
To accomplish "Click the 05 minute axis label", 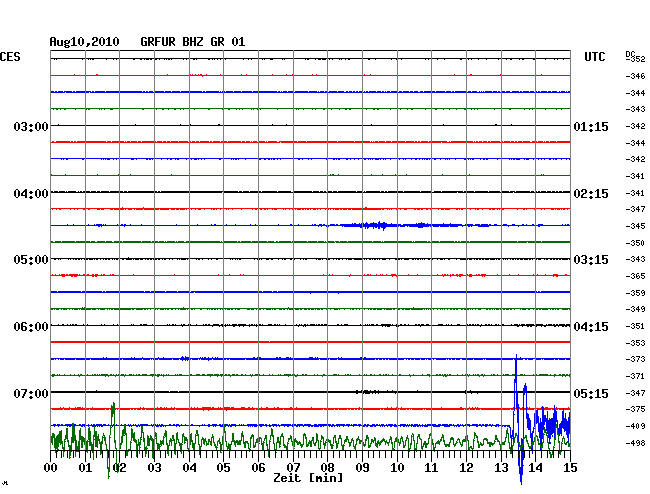I will click(x=223, y=467).
